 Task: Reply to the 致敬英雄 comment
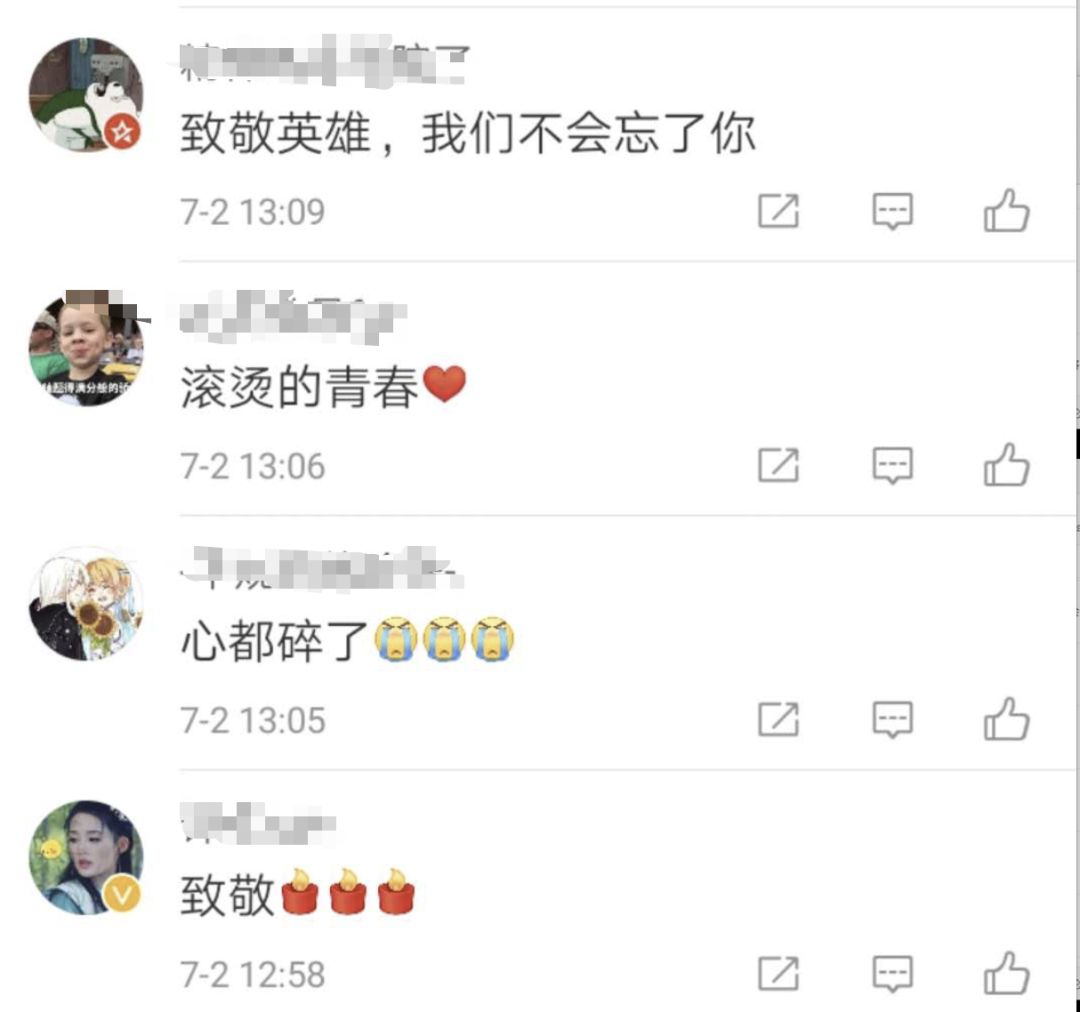[893, 211]
